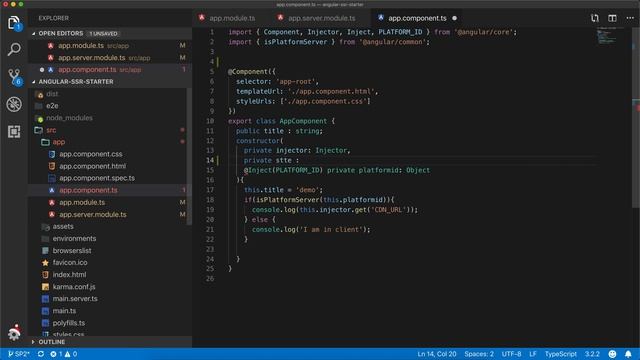Click the Angular icon of app.server.module.ts tab
This screenshot has width=640, height=360.
point(280,18)
